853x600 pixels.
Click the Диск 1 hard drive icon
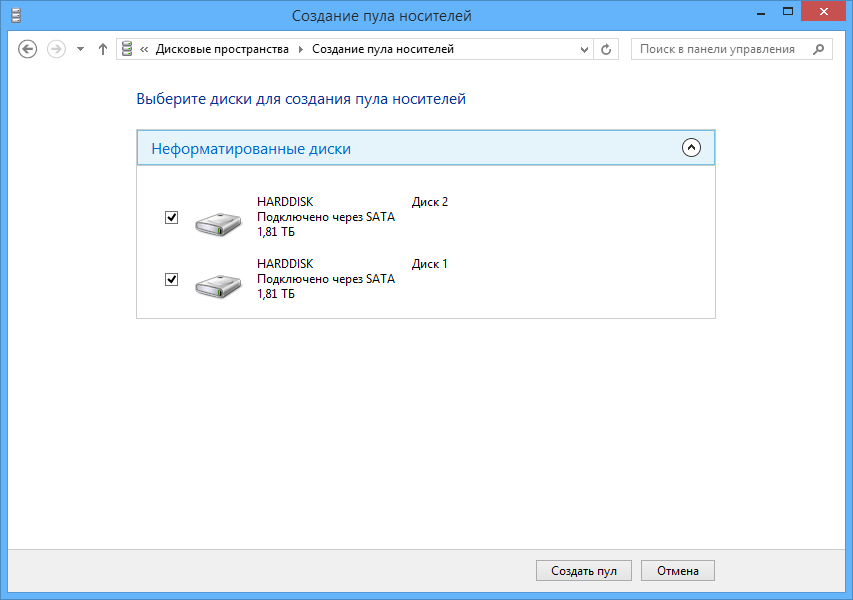coord(218,285)
